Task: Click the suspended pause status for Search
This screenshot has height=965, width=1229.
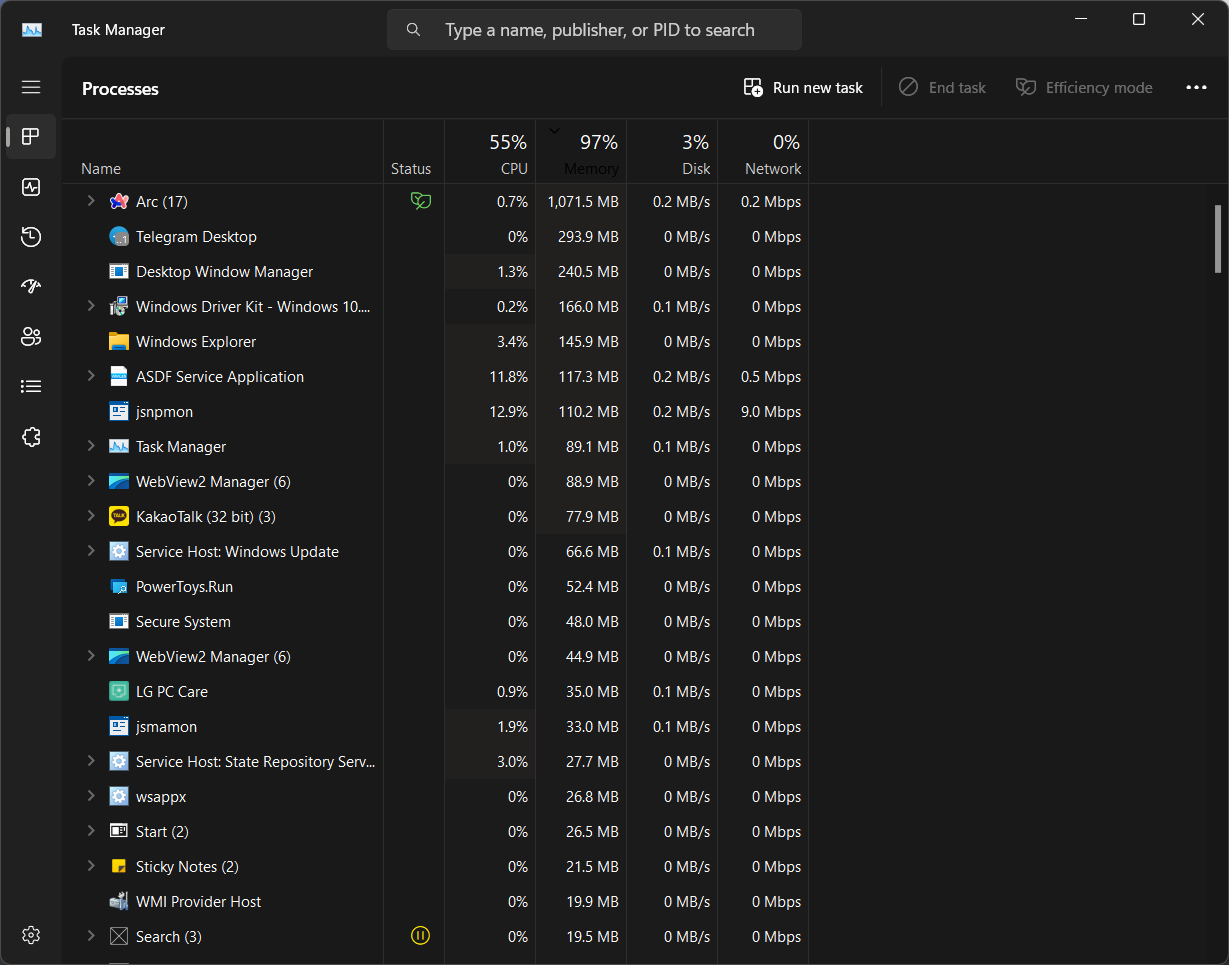Action: 421,936
